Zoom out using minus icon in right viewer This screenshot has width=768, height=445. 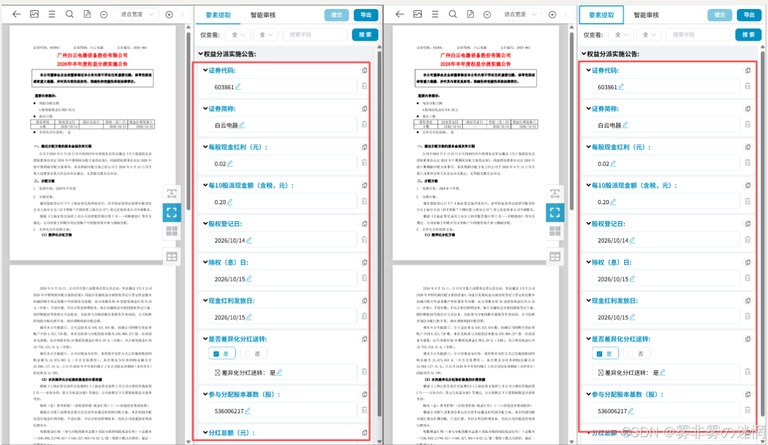coord(487,15)
